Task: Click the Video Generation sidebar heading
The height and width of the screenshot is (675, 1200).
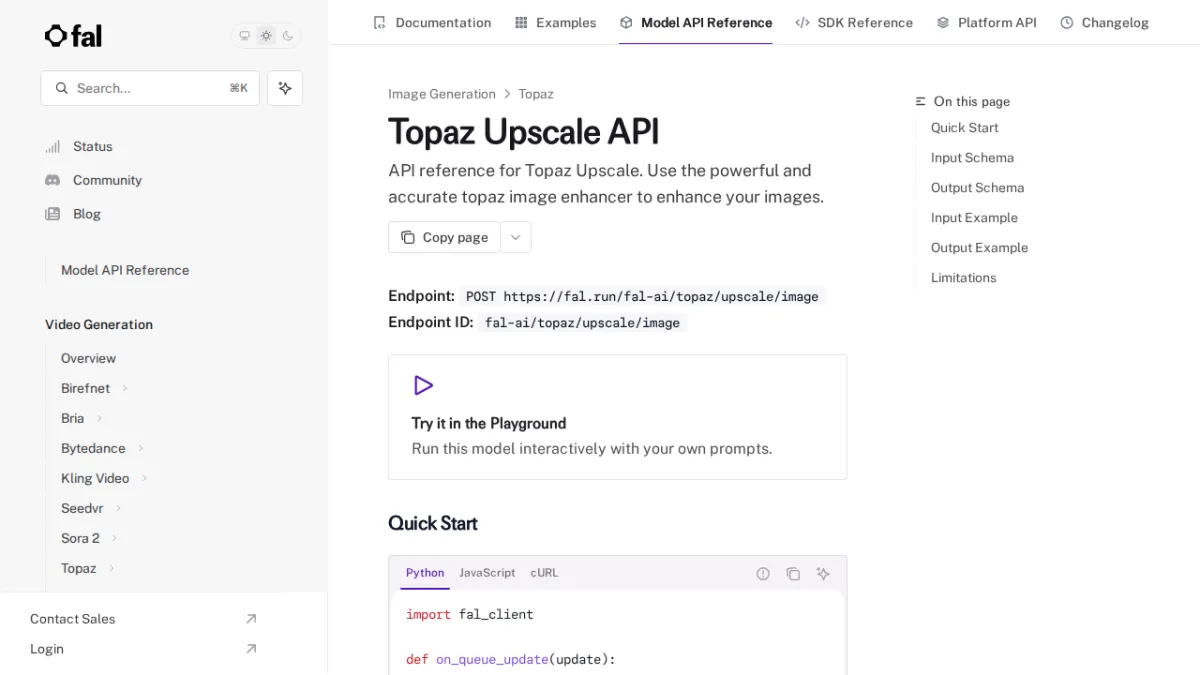Action: click(x=99, y=325)
